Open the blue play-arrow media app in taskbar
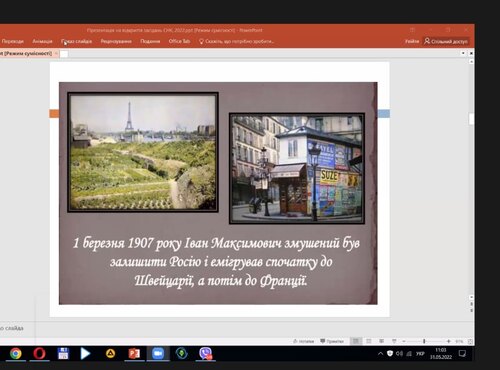This screenshot has height=370, width=500. tap(85, 353)
